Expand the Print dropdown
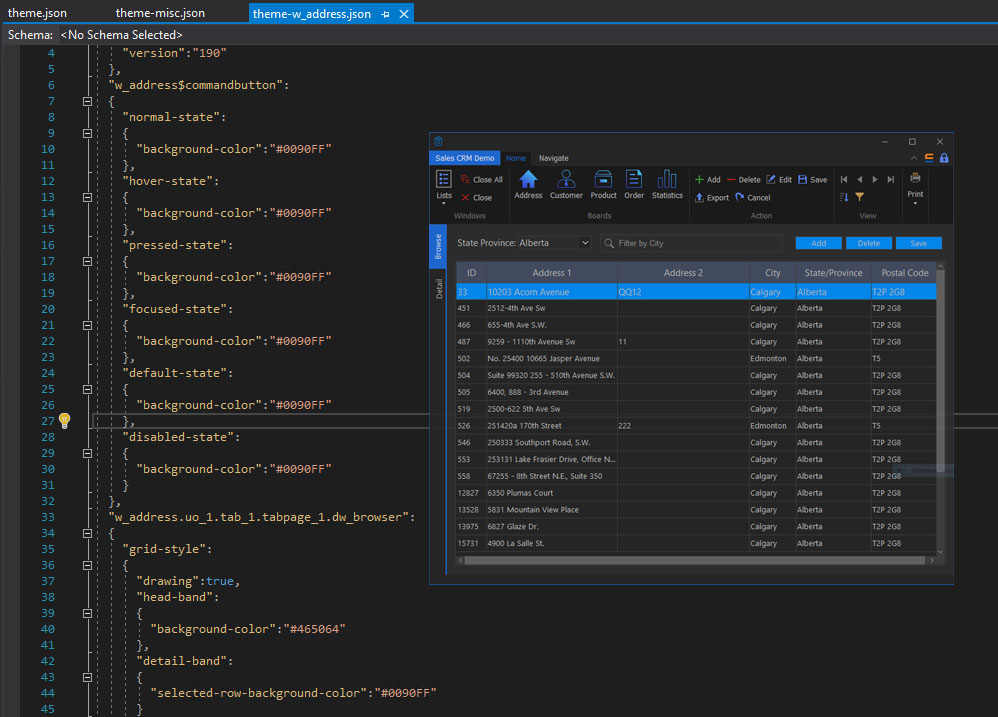This screenshot has width=998, height=717. click(x=915, y=205)
